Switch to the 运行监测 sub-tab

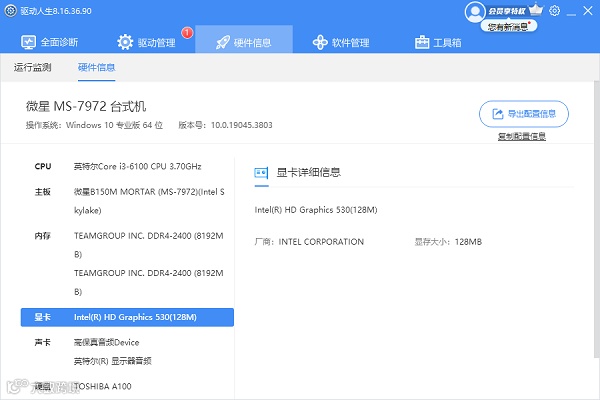tap(33, 67)
